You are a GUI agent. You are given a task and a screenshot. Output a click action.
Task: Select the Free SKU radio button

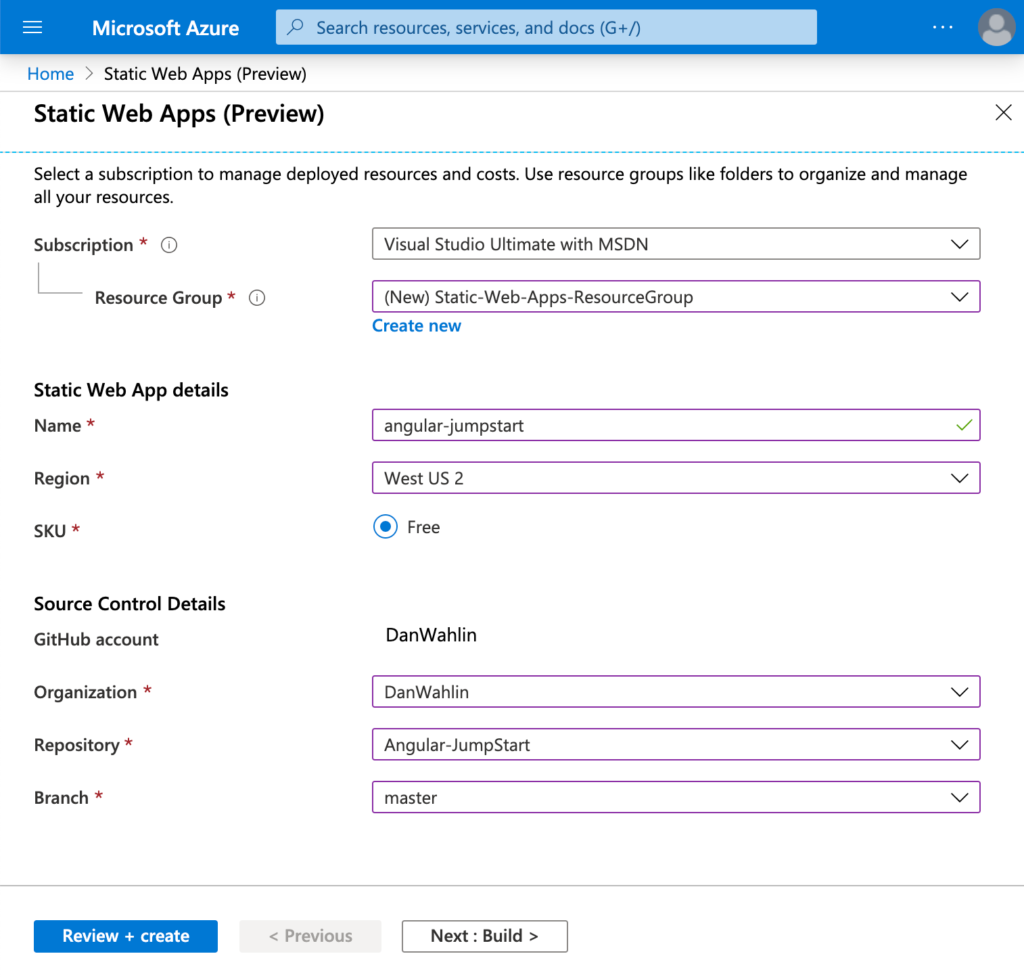point(385,526)
